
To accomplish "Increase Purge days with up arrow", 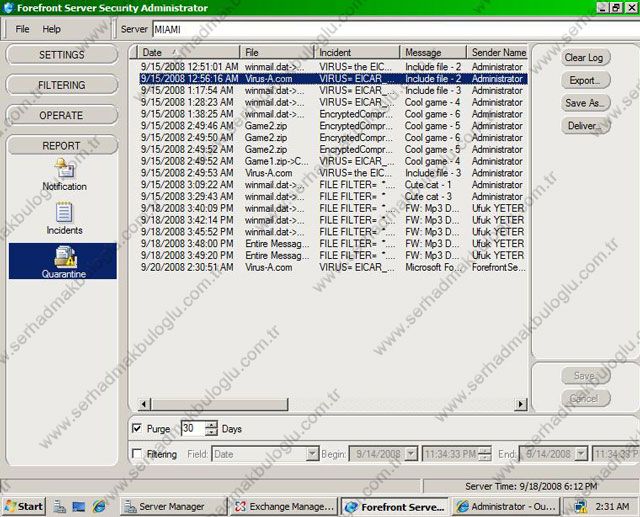I will point(211,425).
